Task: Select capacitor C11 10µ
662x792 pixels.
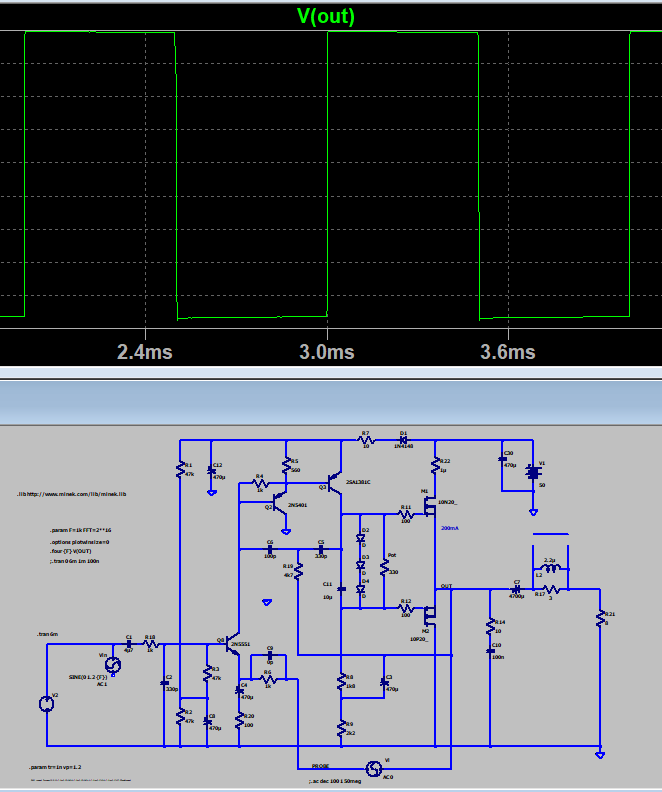Action: click(342, 589)
